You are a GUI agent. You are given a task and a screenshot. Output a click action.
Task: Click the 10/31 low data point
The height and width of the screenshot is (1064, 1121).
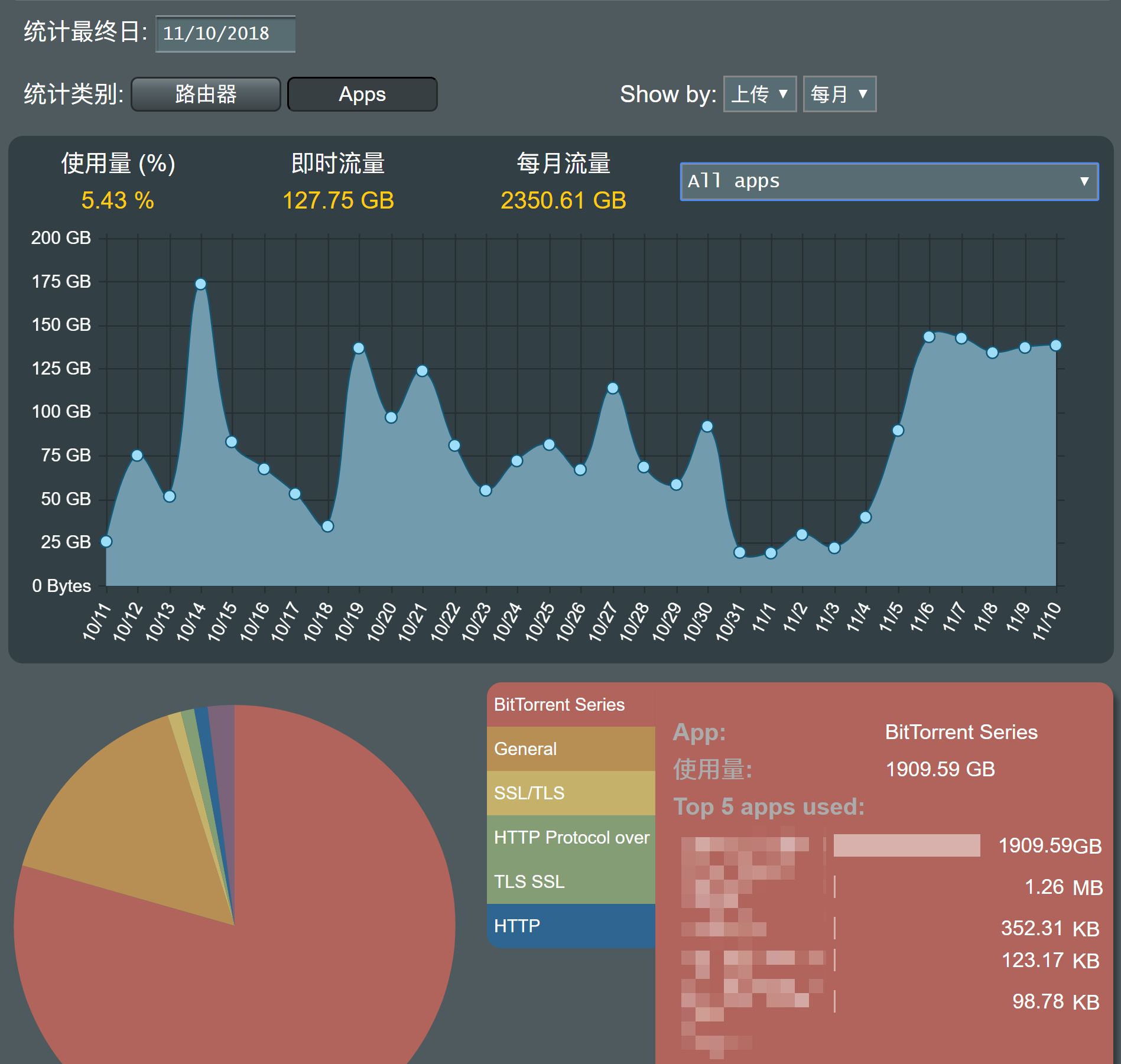[x=739, y=552]
